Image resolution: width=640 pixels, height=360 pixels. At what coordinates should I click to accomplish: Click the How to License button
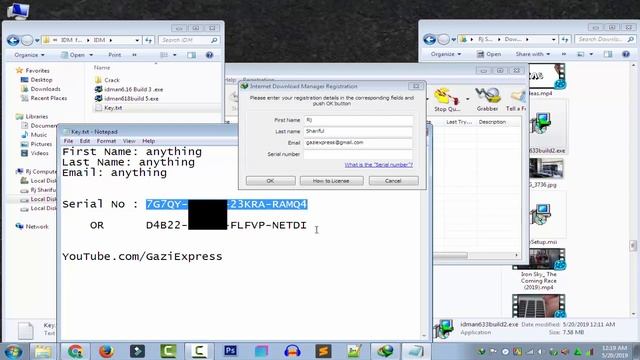[x=331, y=180]
